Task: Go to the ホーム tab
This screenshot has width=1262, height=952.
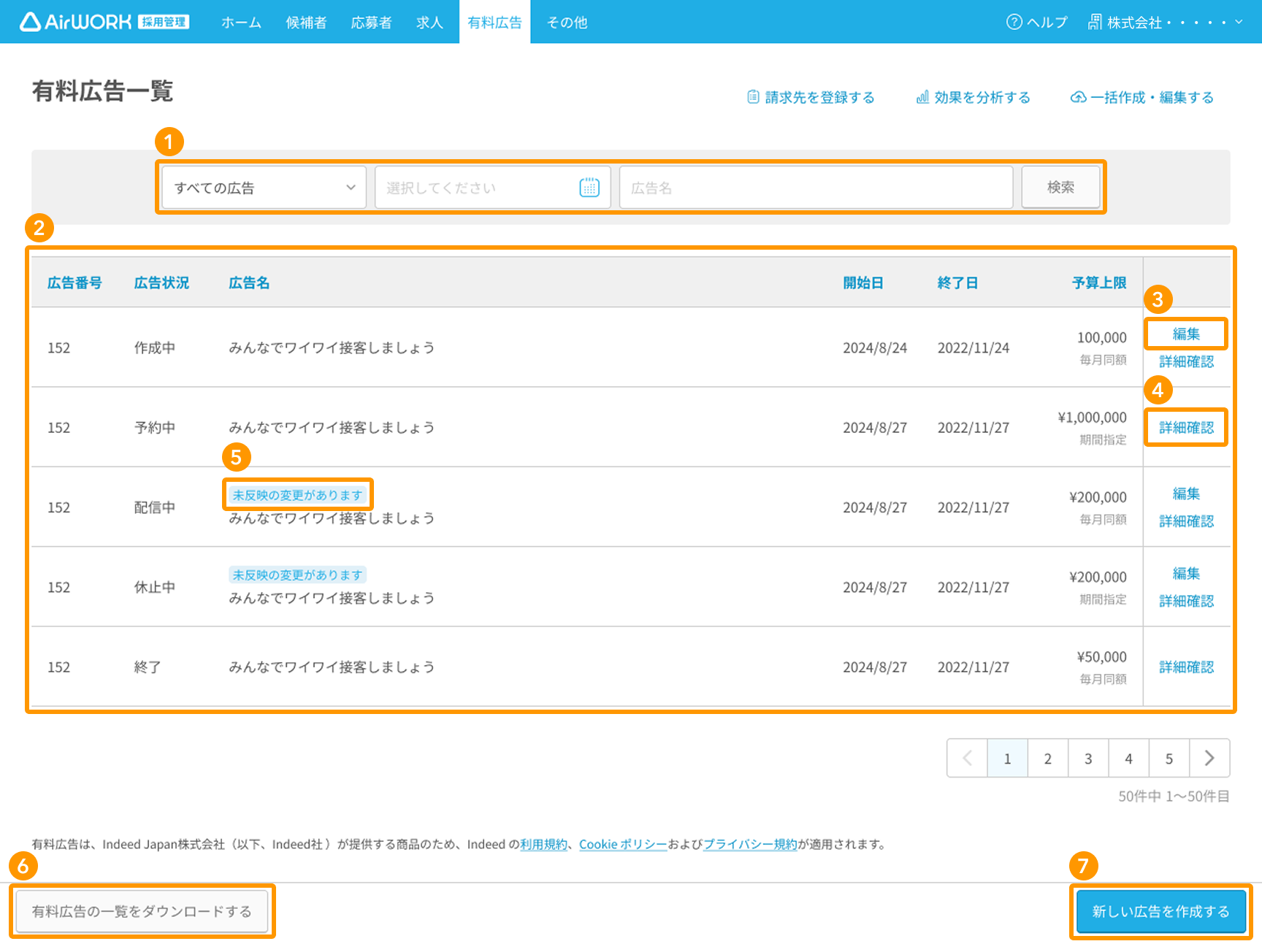Action: (241, 23)
